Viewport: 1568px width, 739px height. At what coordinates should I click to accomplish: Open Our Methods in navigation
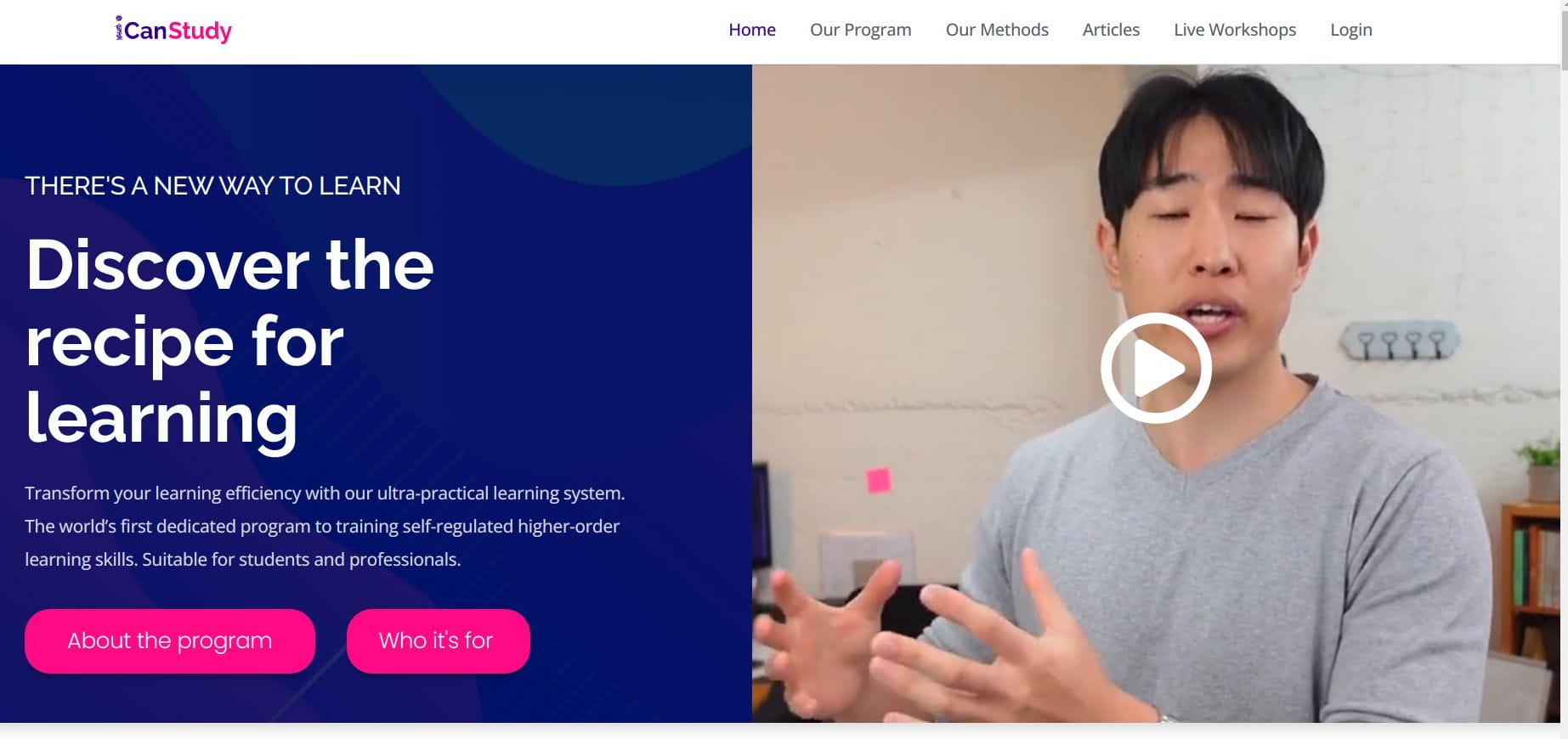[997, 30]
